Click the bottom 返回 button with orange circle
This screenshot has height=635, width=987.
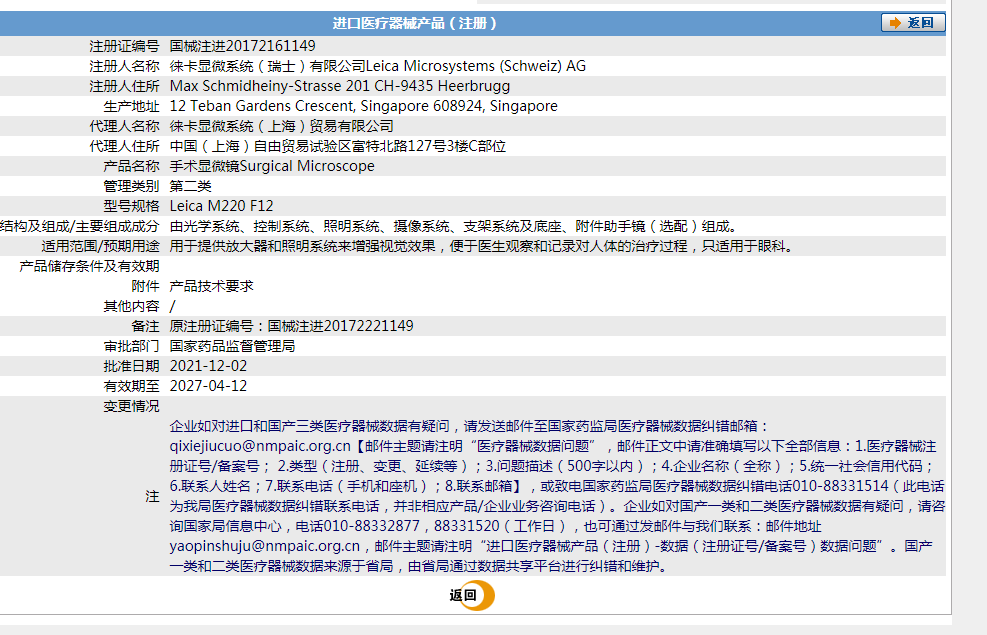coord(472,595)
